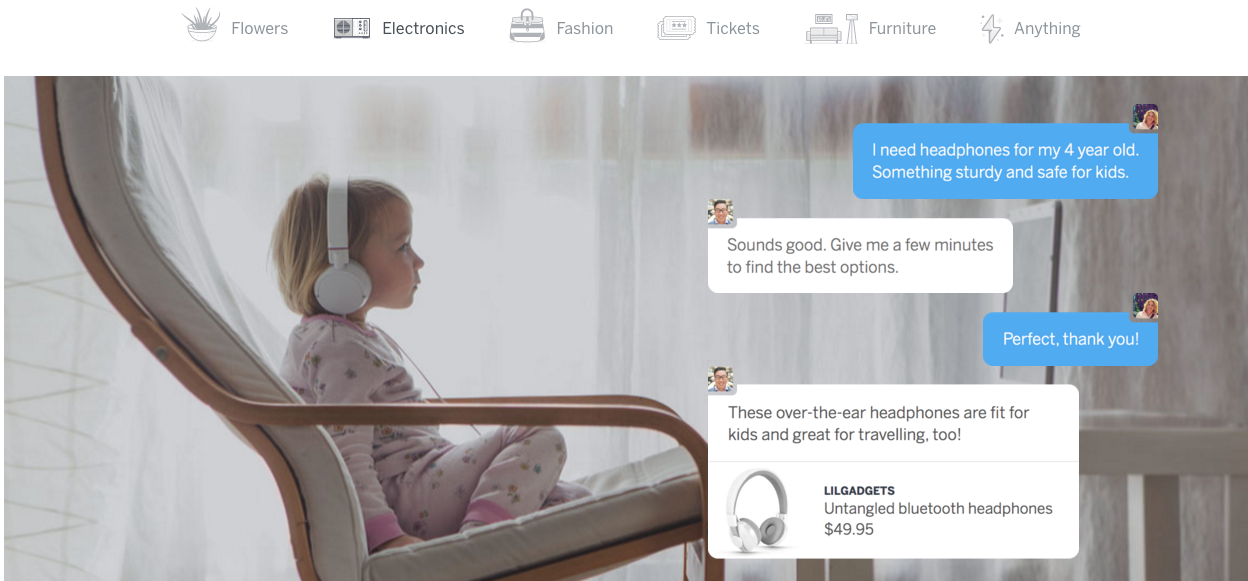Click the Furniture sofa and lamp icon

(832, 28)
